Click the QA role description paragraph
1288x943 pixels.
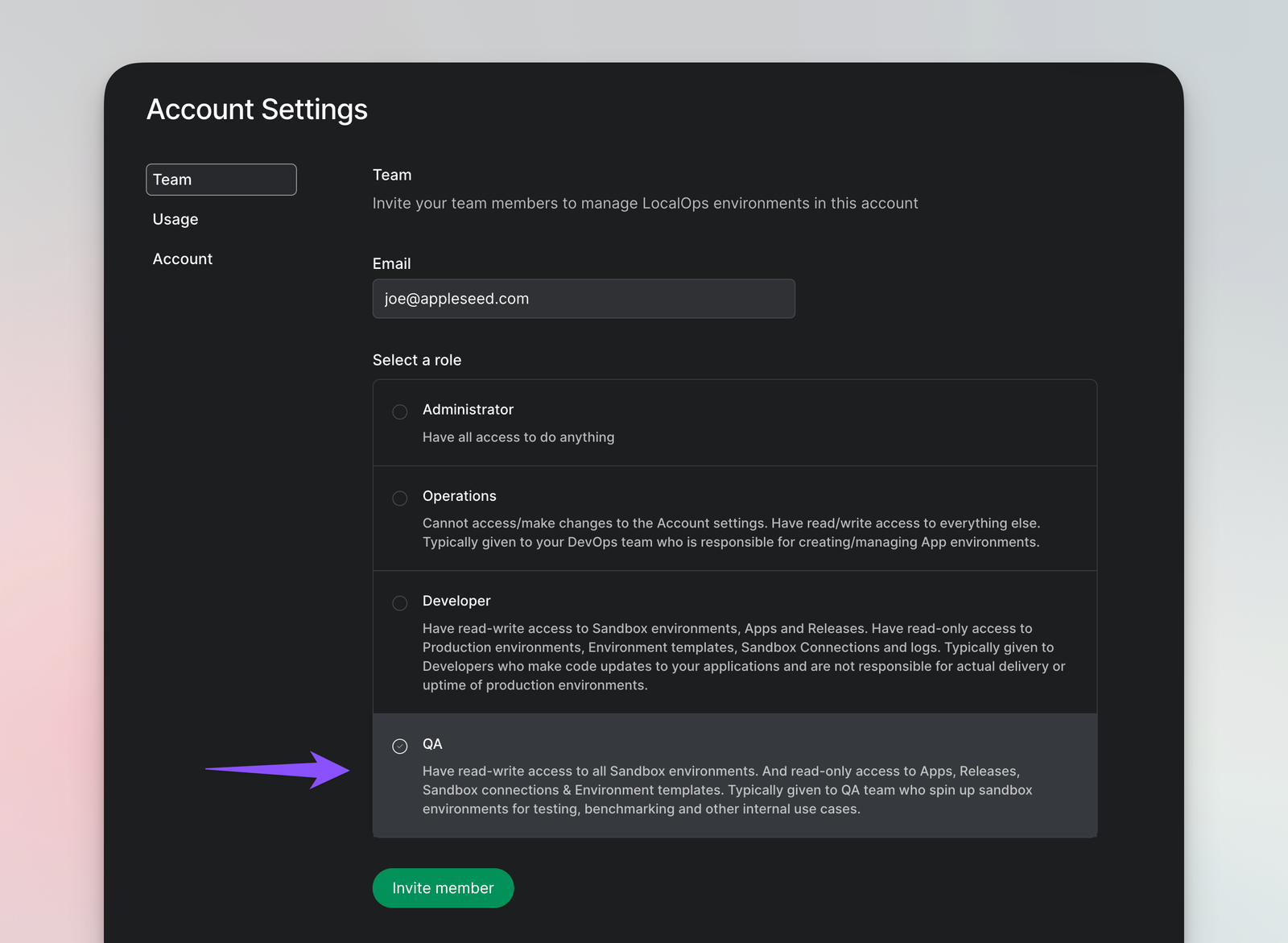[728, 790]
